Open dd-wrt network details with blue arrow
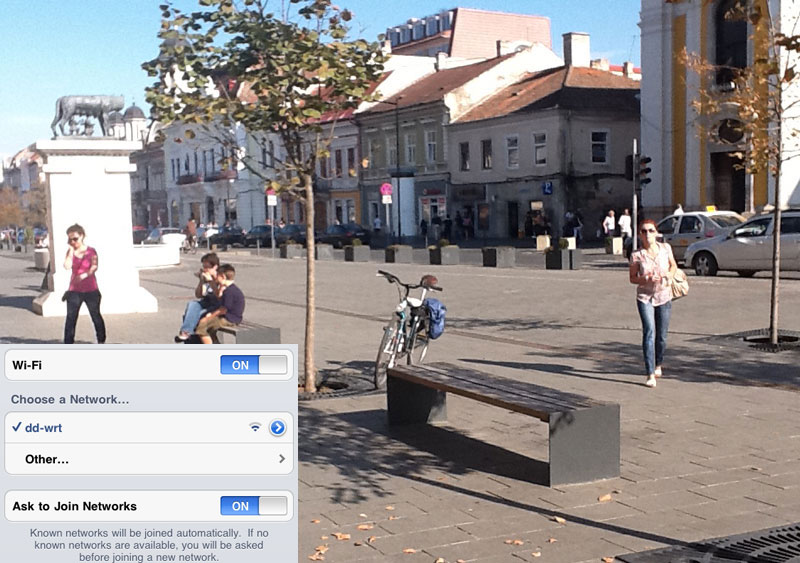This screenshot has height=563, width=800. tap(277, 428)
